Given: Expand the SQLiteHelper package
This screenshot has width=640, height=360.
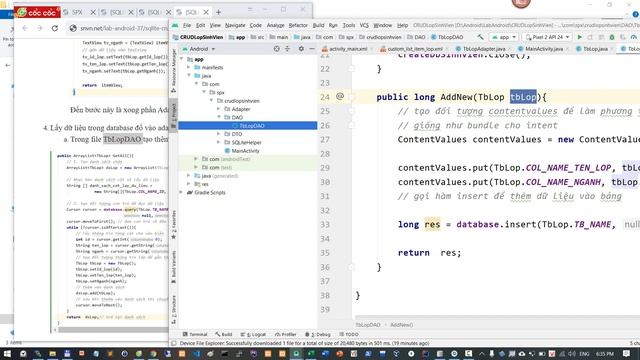Looking at the screenshot, I should click(x=218, y=142).
